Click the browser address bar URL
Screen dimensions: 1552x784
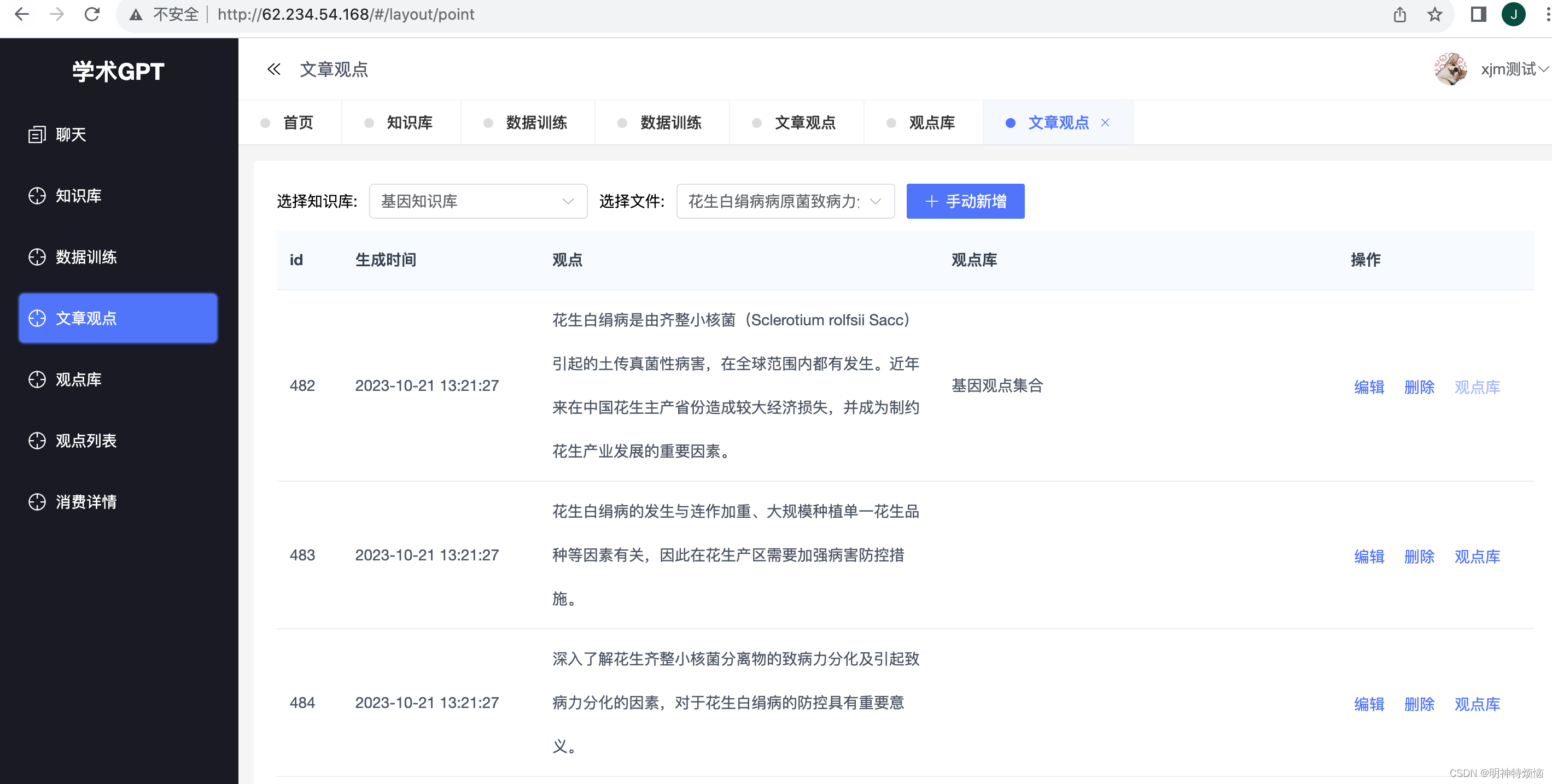click(346, 14)
